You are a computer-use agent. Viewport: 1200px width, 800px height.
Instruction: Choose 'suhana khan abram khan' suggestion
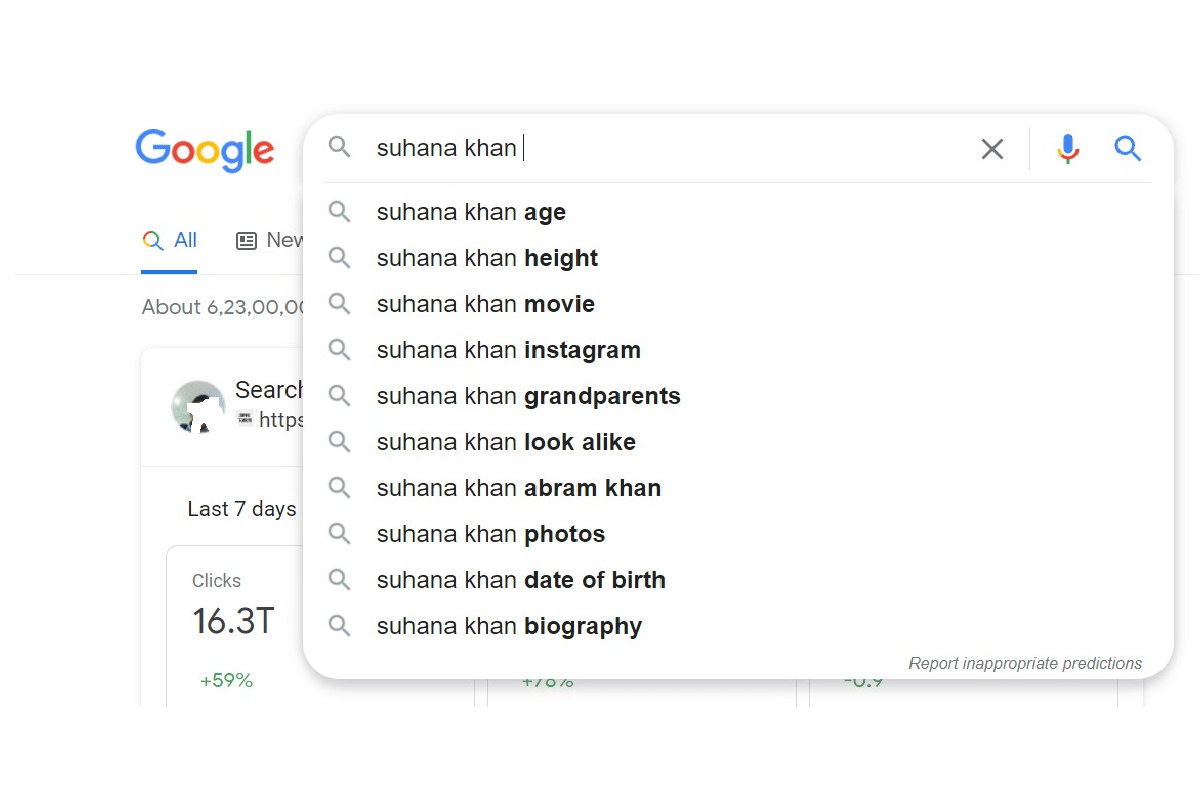click(x=518, y=488)
